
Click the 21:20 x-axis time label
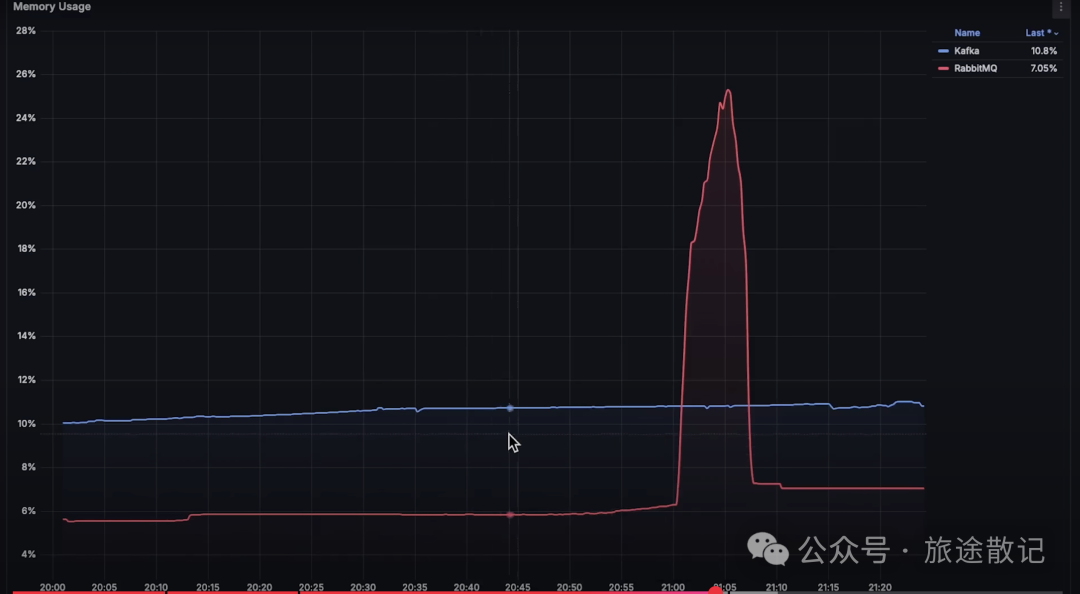[x=880, y=588]
